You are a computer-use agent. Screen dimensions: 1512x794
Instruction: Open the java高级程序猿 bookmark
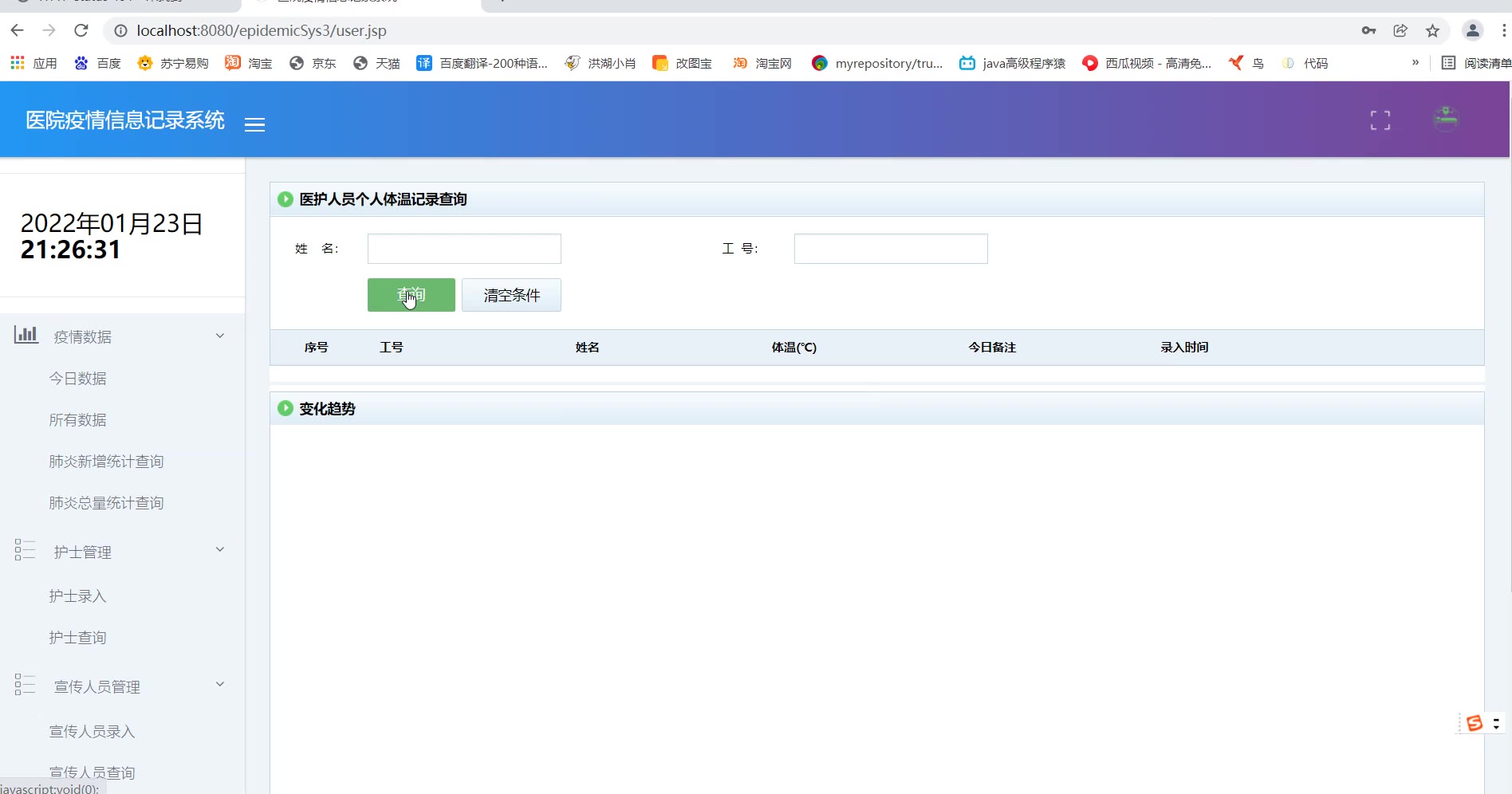coord(1012,63)
